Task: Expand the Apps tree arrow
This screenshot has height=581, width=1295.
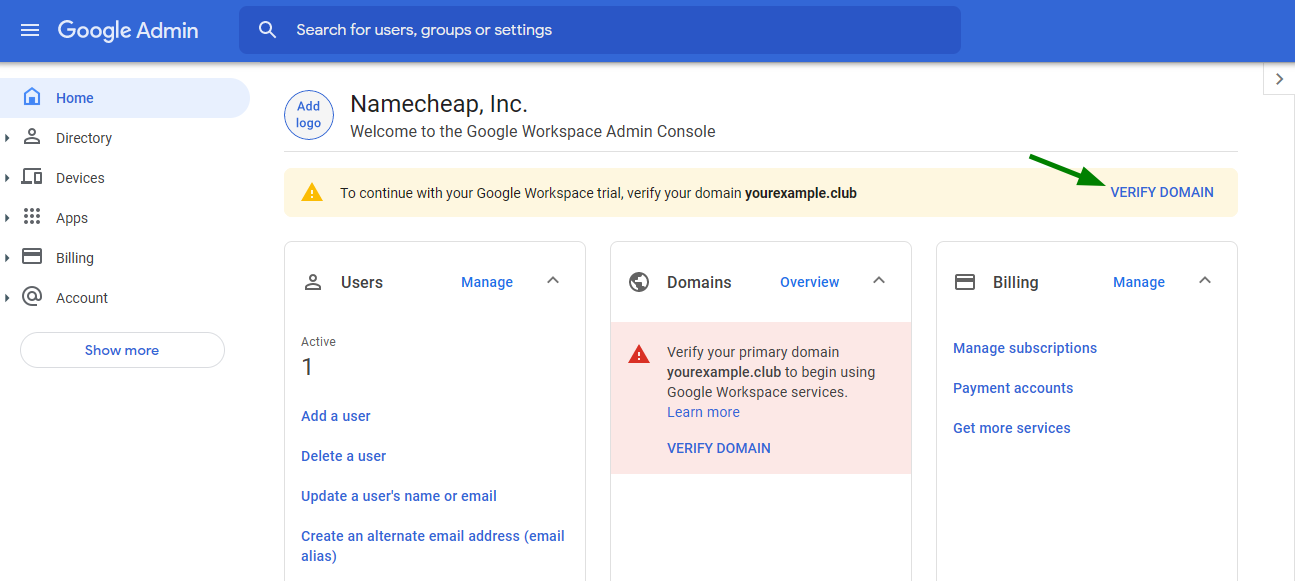Action: 8,218
